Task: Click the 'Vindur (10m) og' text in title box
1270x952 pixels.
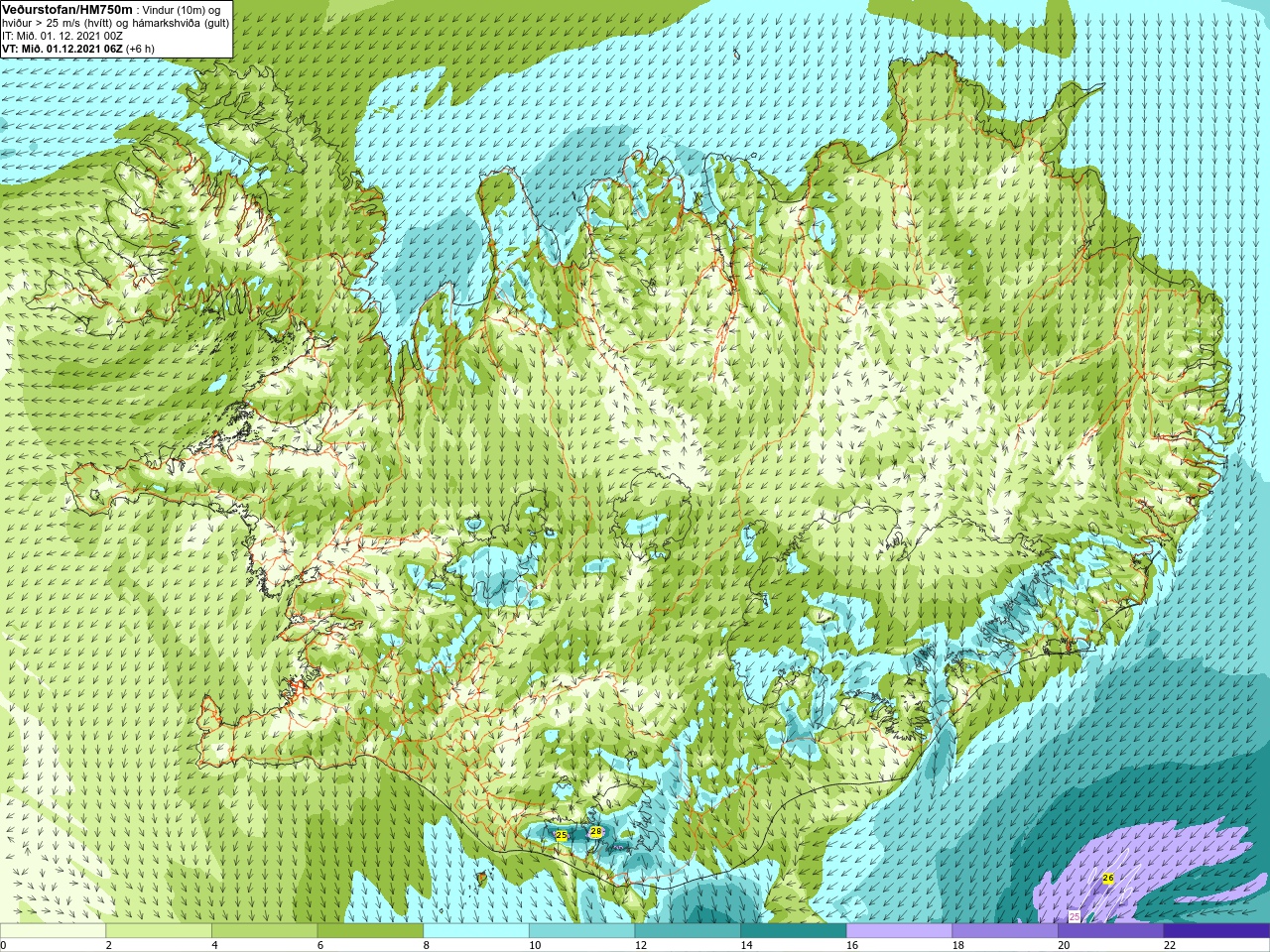Action: click(x=182, y=9)
